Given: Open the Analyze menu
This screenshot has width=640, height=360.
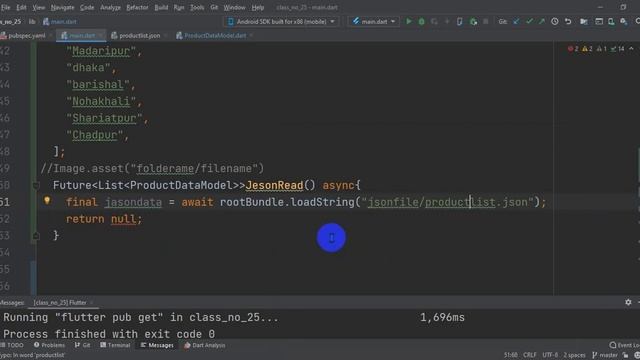Looking at the screenshot, I should coord(110,7).
